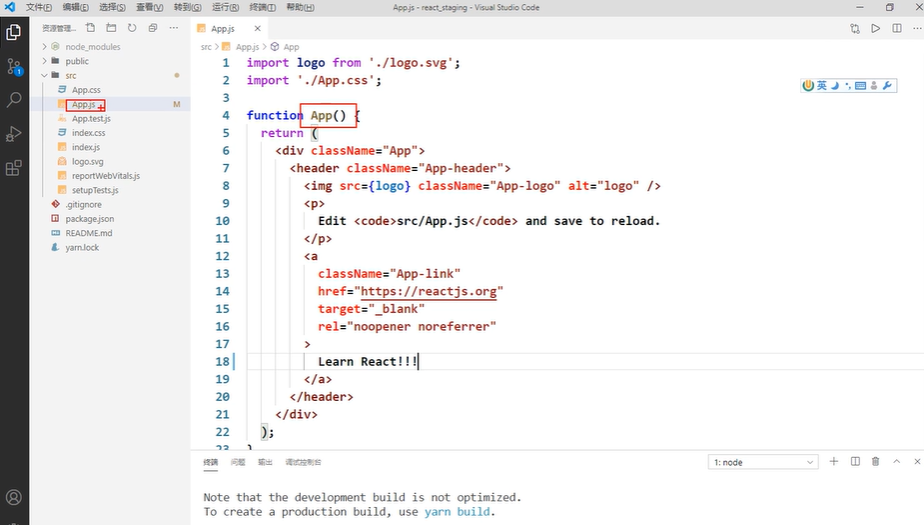Open the Accounts menu icon
The height and width of the screenshot is (525, 924).
[14, 497]
